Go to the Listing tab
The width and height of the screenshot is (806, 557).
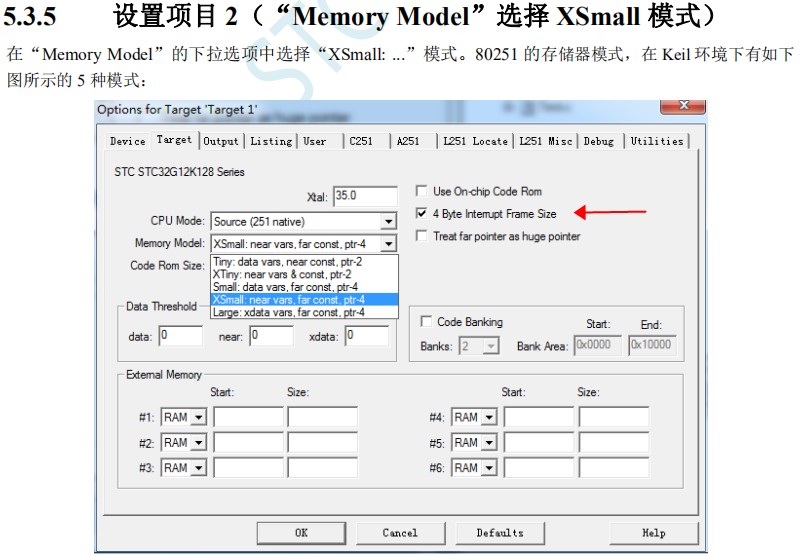(271, 141)
